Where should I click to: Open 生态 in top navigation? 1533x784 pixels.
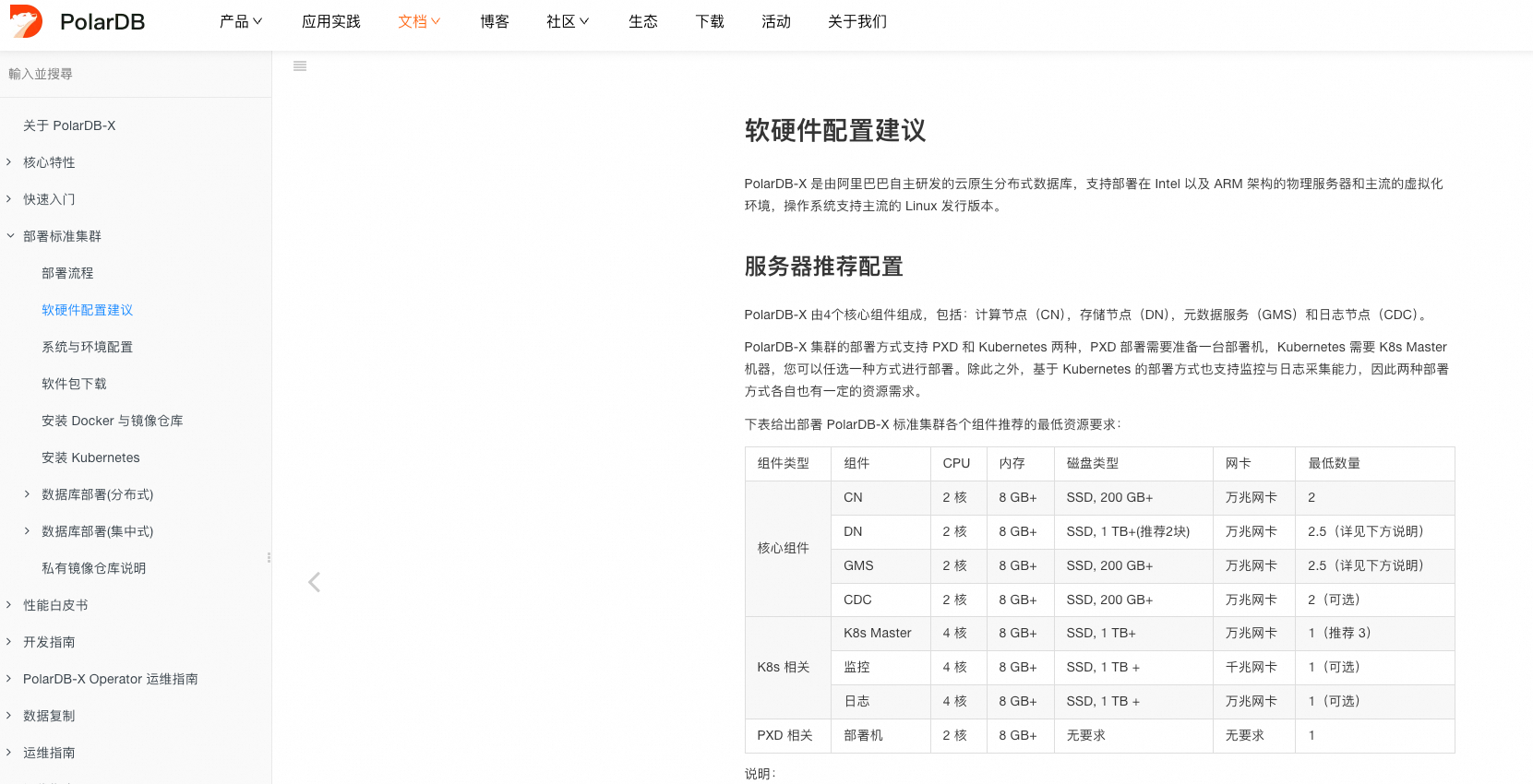click(x=643, y=21)
